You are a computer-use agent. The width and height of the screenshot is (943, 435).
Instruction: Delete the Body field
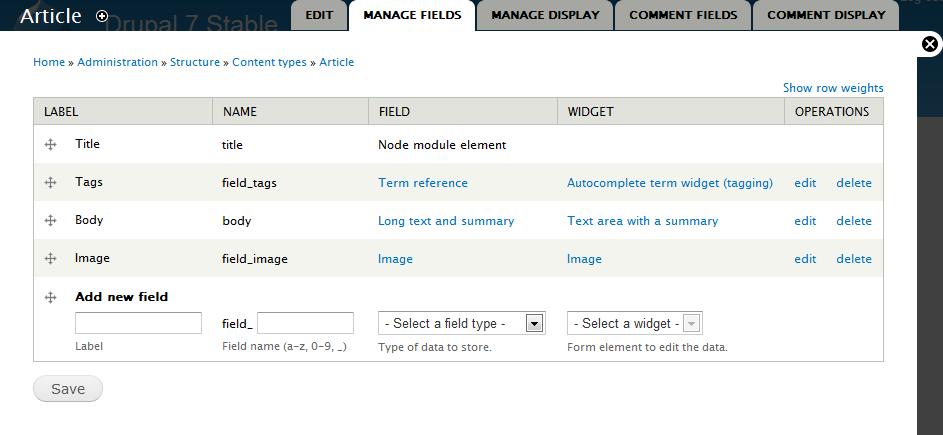[x=854, y=221]
